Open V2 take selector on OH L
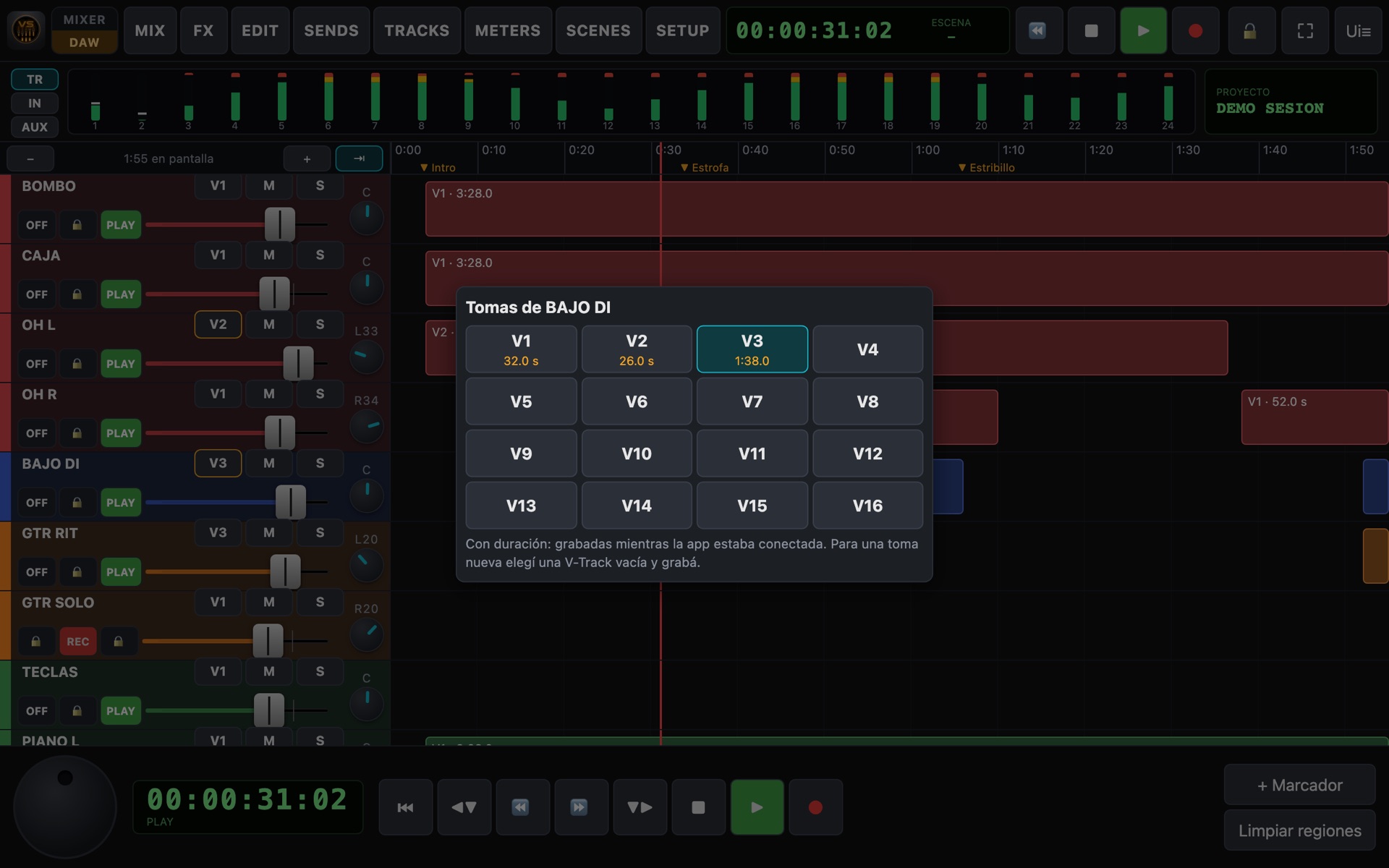 coord(218,325)
